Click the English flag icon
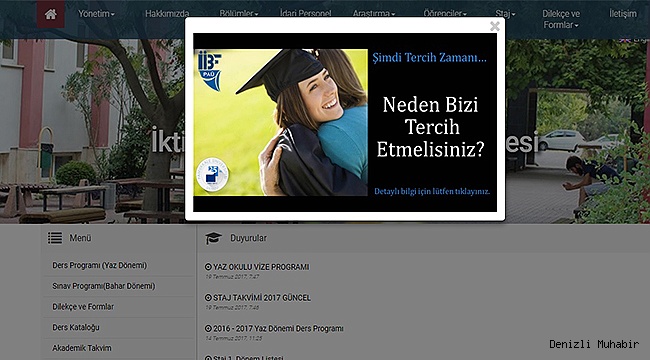 [x=625, y=40]
